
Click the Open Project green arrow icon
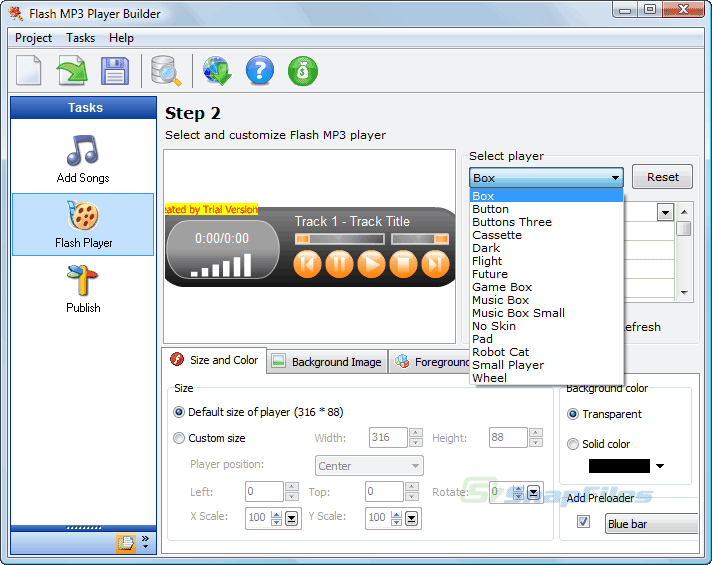(72, 70)
